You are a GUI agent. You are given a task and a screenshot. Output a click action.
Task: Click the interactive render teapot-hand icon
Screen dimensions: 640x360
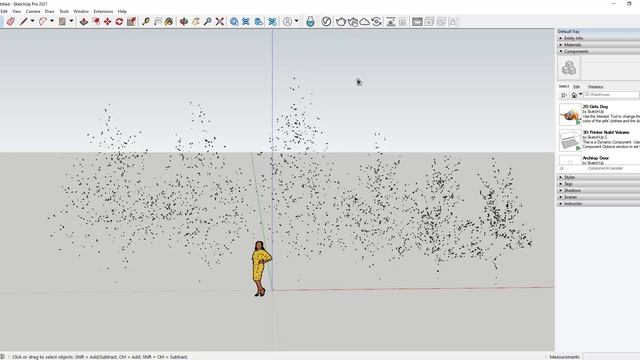pyautogui.click(x=353, y=22)
